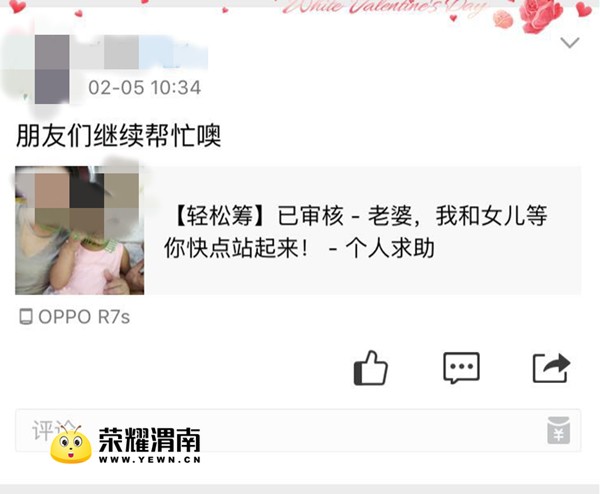Tap the red envelope yuan icon
This screenshot has width=600, height=494.
[x=558, y=430]
